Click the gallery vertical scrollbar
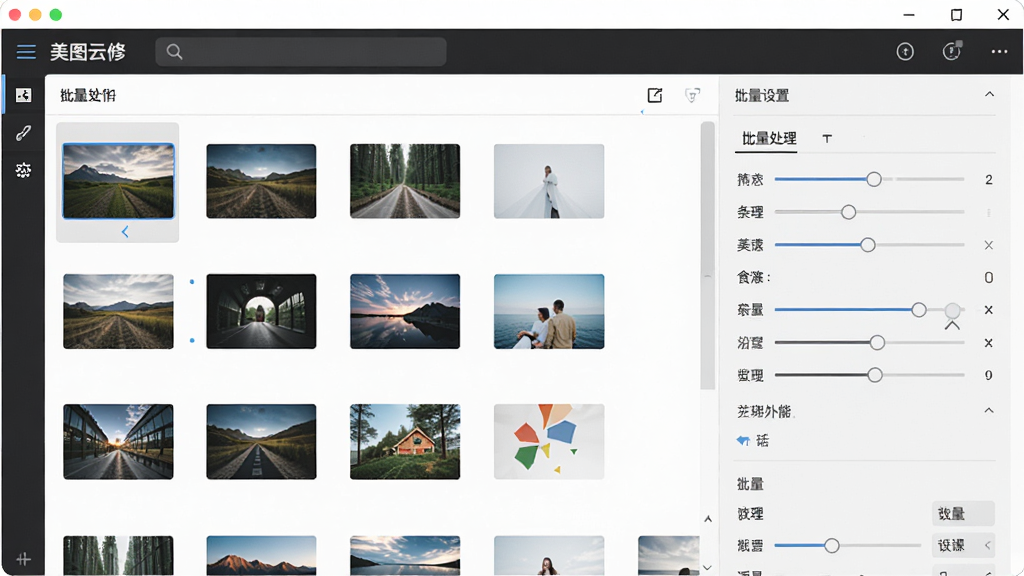1024x576 pixels. [x=707, y=255]
